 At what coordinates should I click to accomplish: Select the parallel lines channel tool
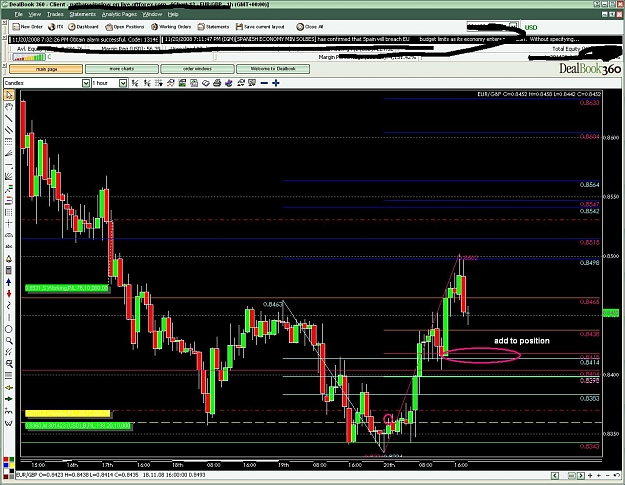(9, 130)
